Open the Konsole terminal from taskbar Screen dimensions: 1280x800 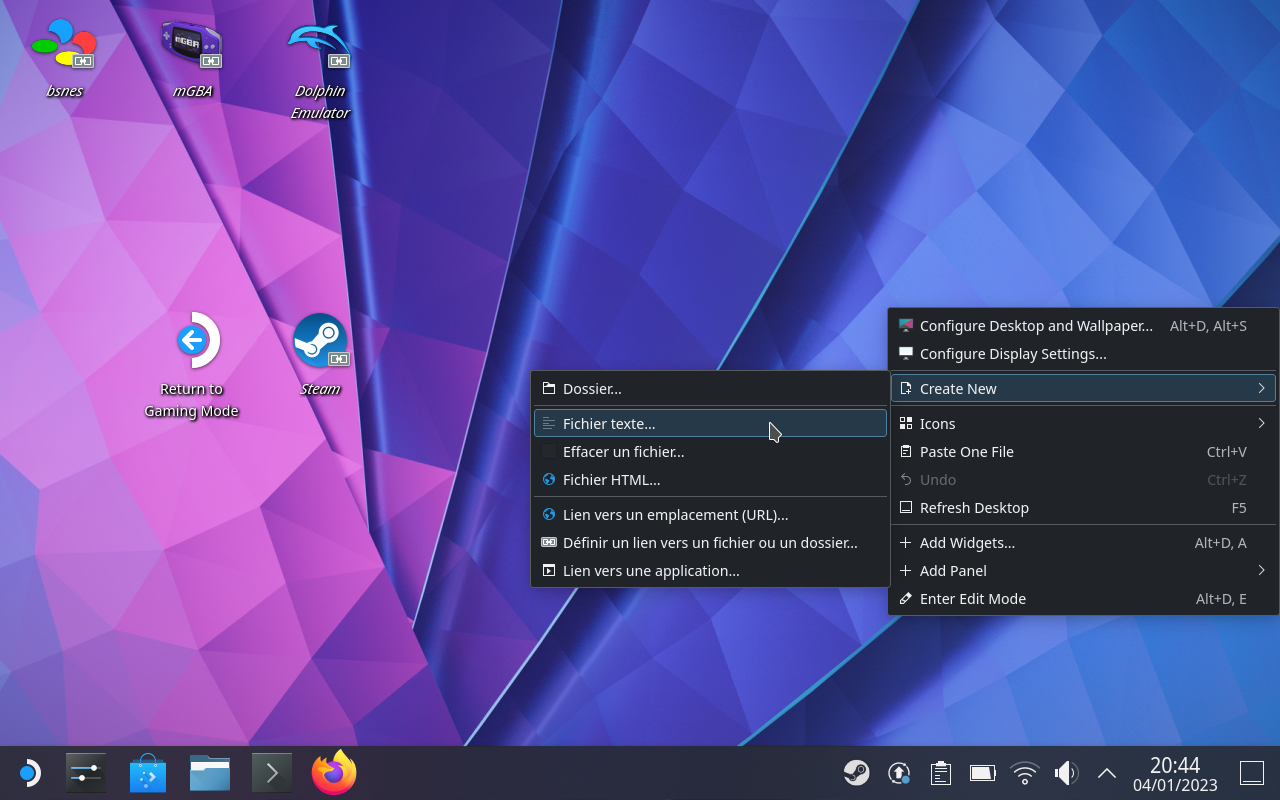tap(271, 773)
